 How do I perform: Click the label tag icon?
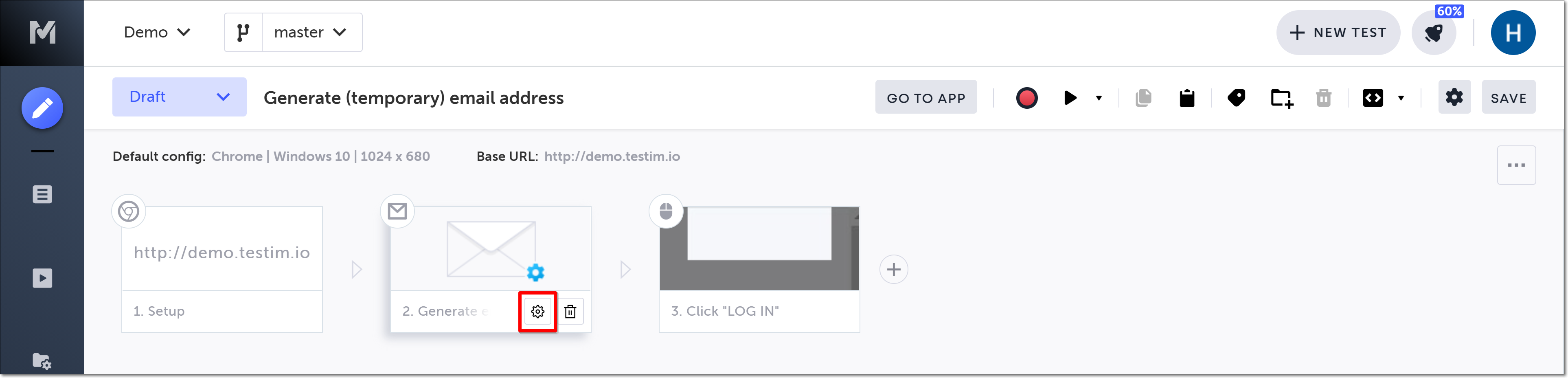click(1236, 98)
